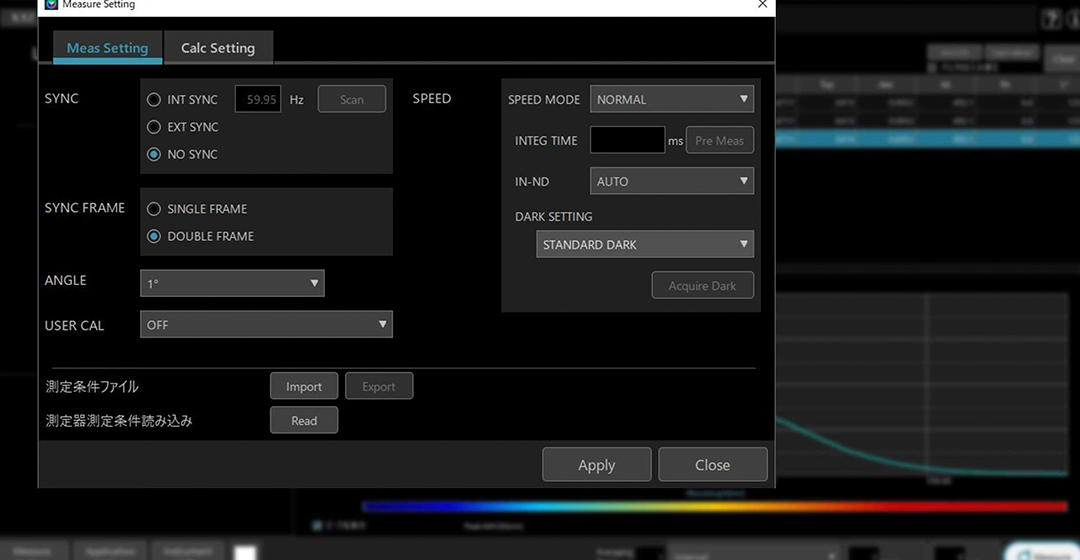Viewport: 1080px width, 560px height.
Task: Close the Measure Setting window with X
Action: [763, 5]
